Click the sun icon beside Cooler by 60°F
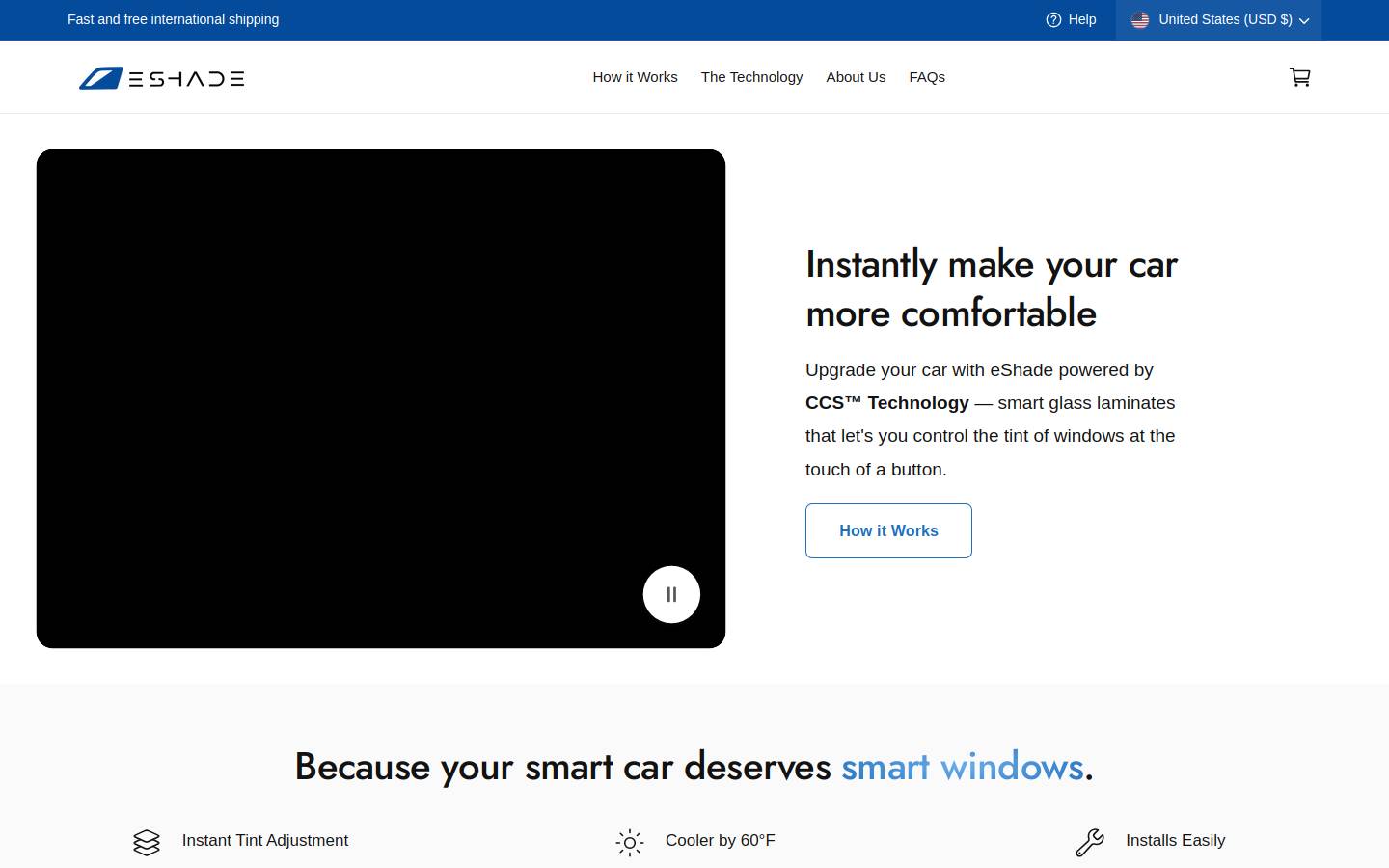 630,842
